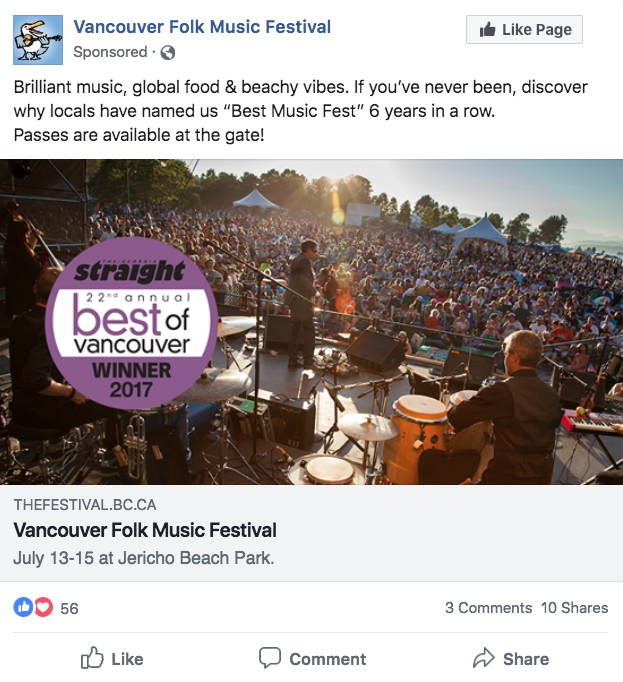
Task: Click the Comment speech bubble icon
Action: click(270, 658)
